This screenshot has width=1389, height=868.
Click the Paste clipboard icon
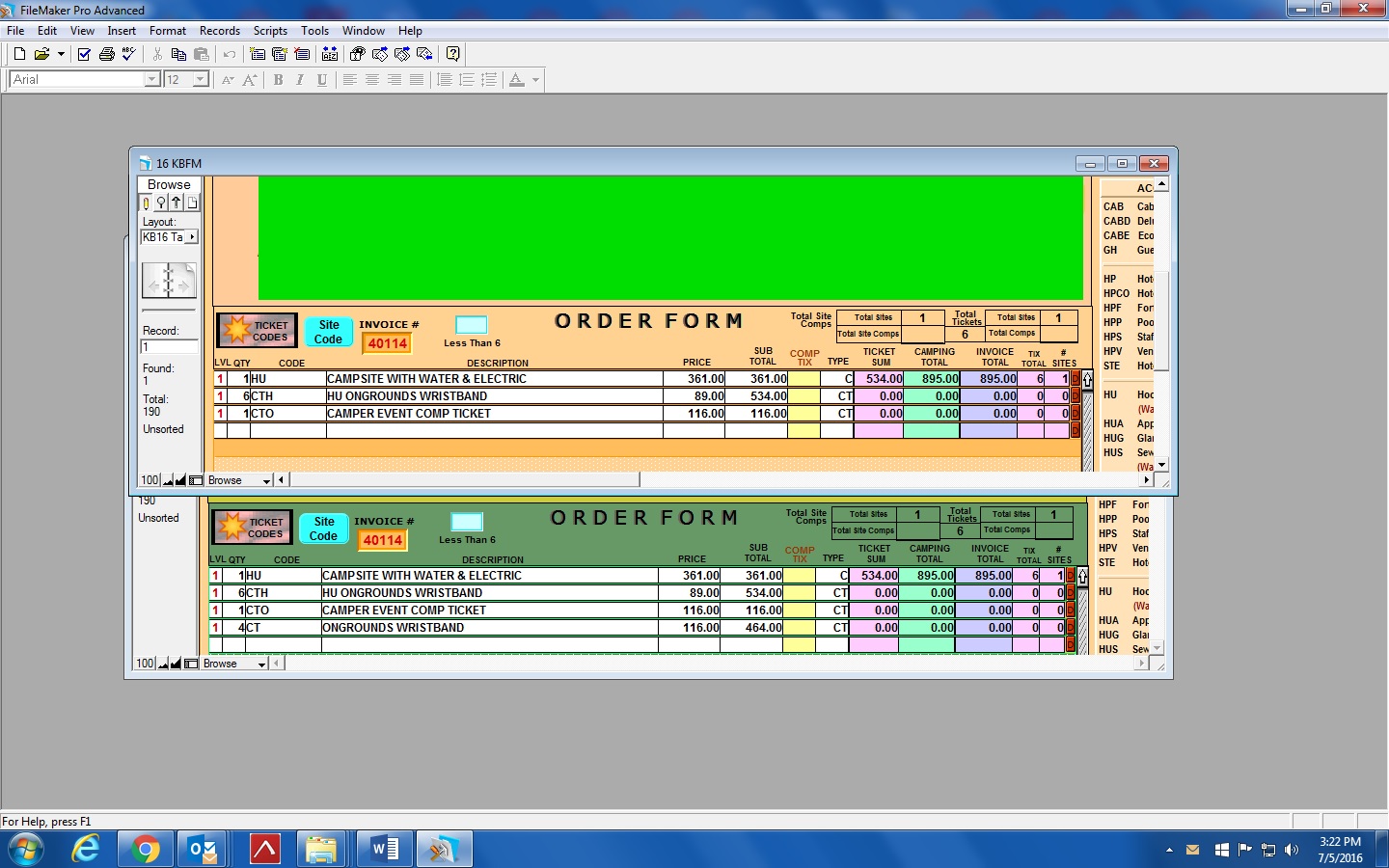[x=202, y=54]
